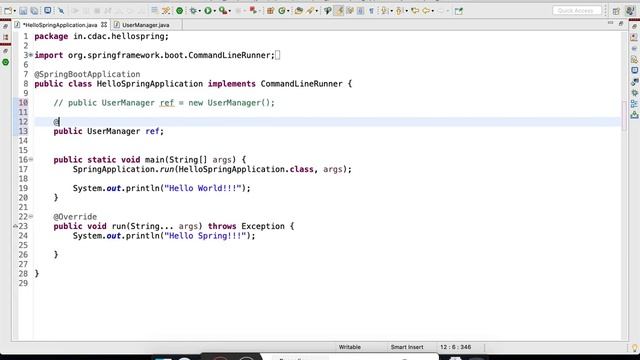Click the Save All toolbar icon

coord(34,11)
